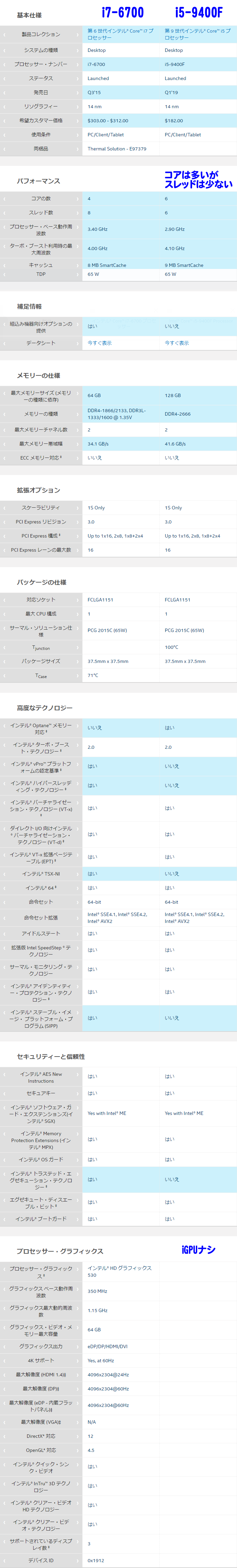Viewport: 237px width, 1568px height.
Task: Click the right arrow on the 命令セット row
Action: 77,902
